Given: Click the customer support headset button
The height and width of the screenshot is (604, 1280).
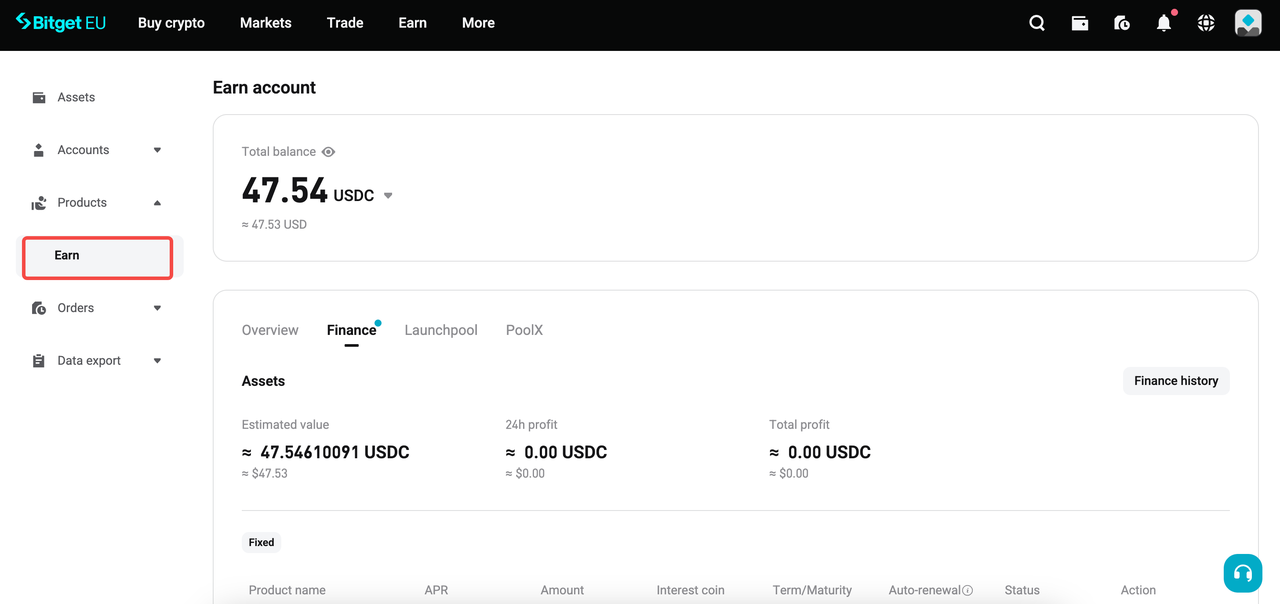Looking at the screenshot, I should click(1243, 573).
